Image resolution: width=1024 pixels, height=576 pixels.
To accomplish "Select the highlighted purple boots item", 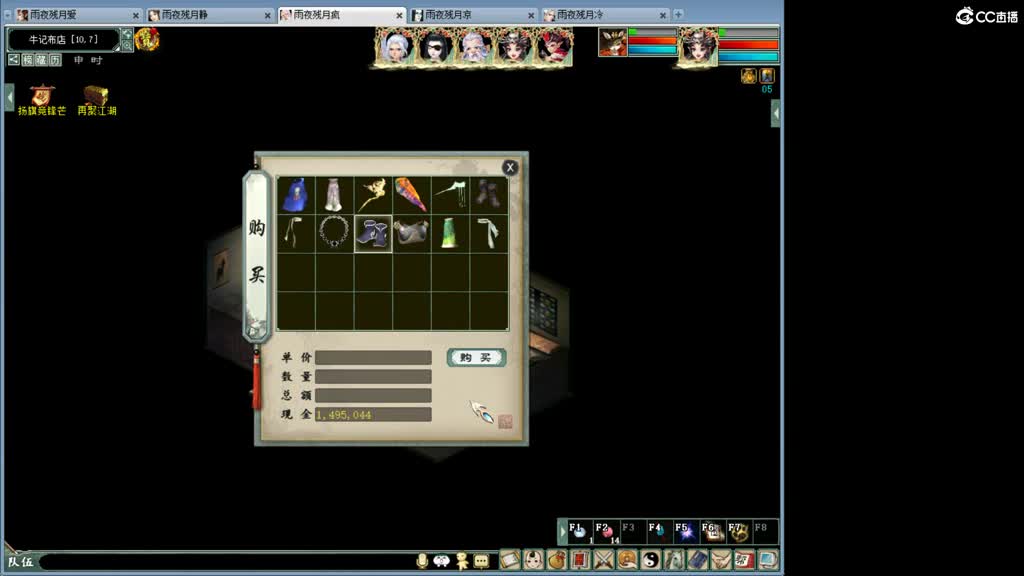I will [x=373, y=233].
